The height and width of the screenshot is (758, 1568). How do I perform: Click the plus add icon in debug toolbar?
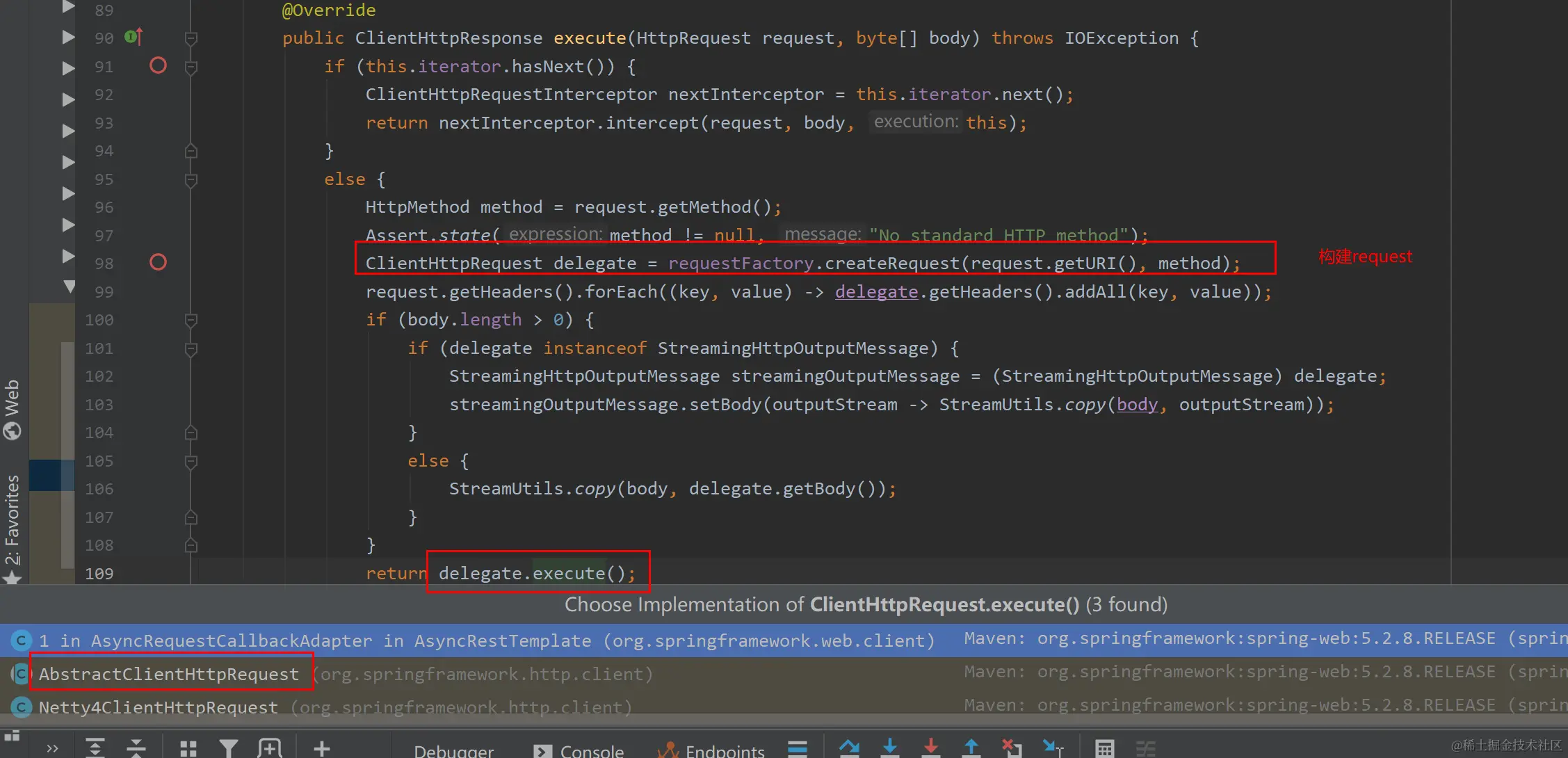pyautogui.click(x=321, y=749)
